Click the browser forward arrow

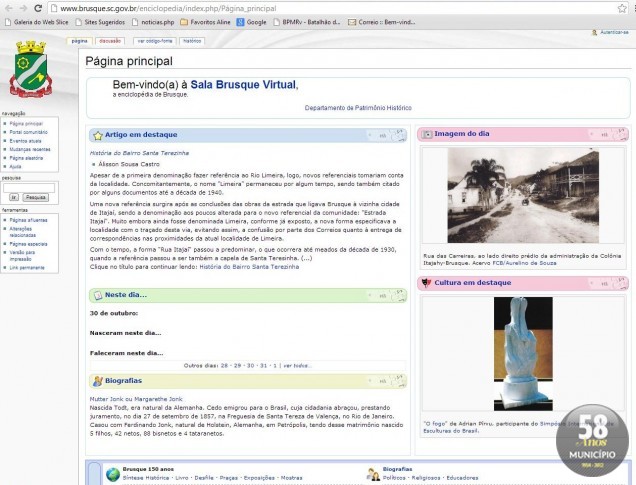[23, 8]
